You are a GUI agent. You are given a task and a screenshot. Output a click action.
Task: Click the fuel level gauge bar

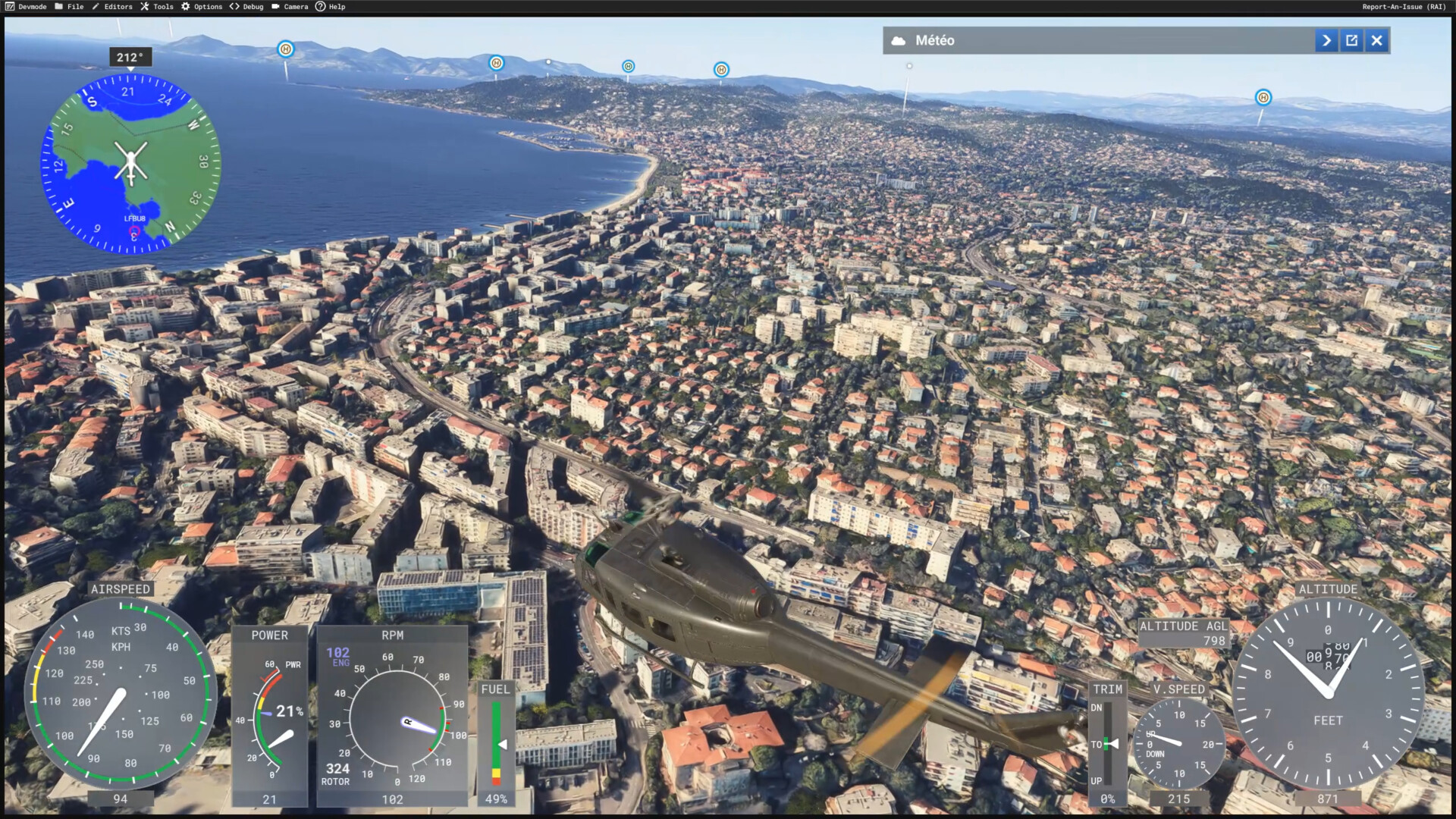click(x=496, y=743)
